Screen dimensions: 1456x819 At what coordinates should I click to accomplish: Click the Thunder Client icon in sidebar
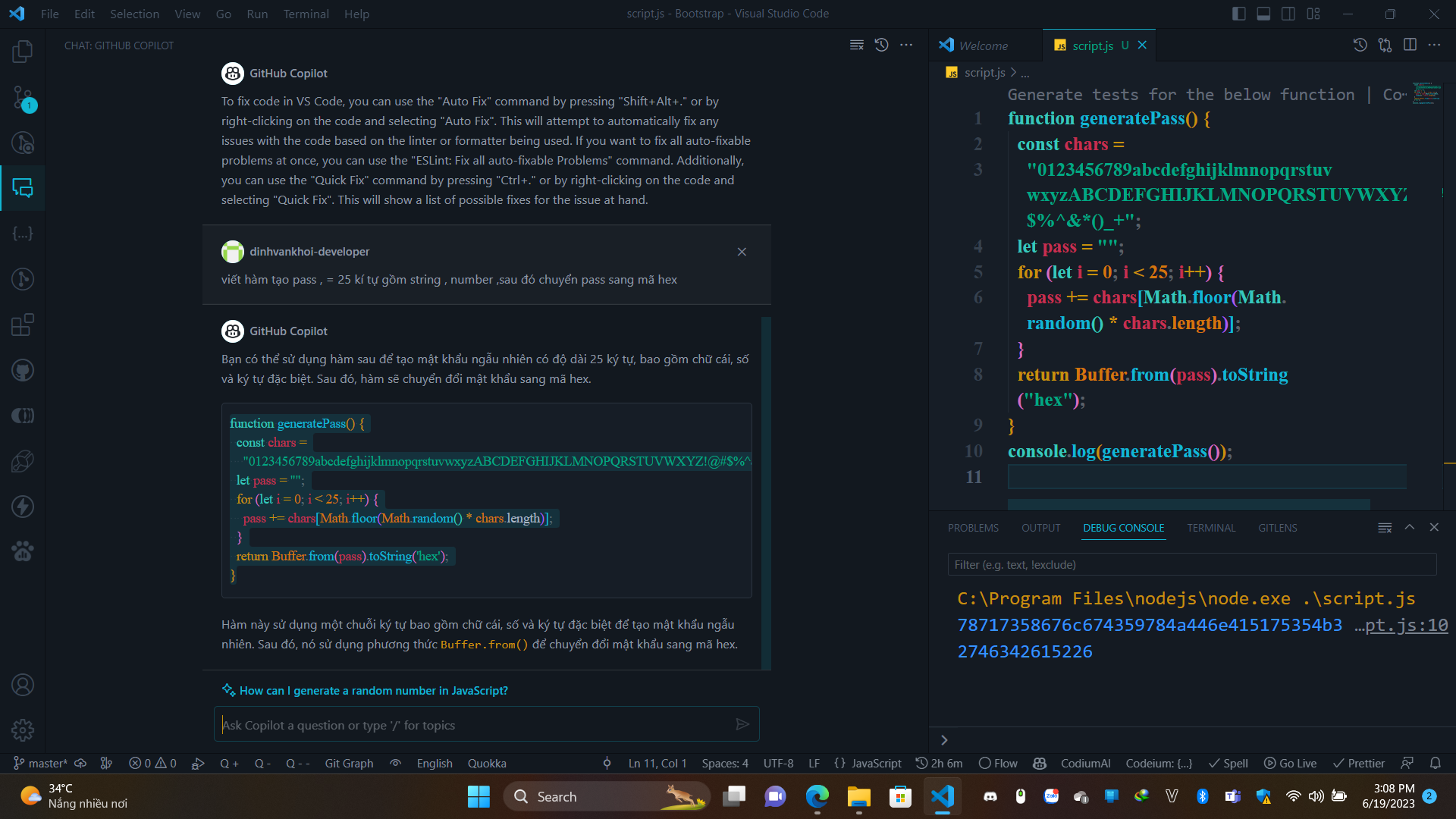(23, 507)
